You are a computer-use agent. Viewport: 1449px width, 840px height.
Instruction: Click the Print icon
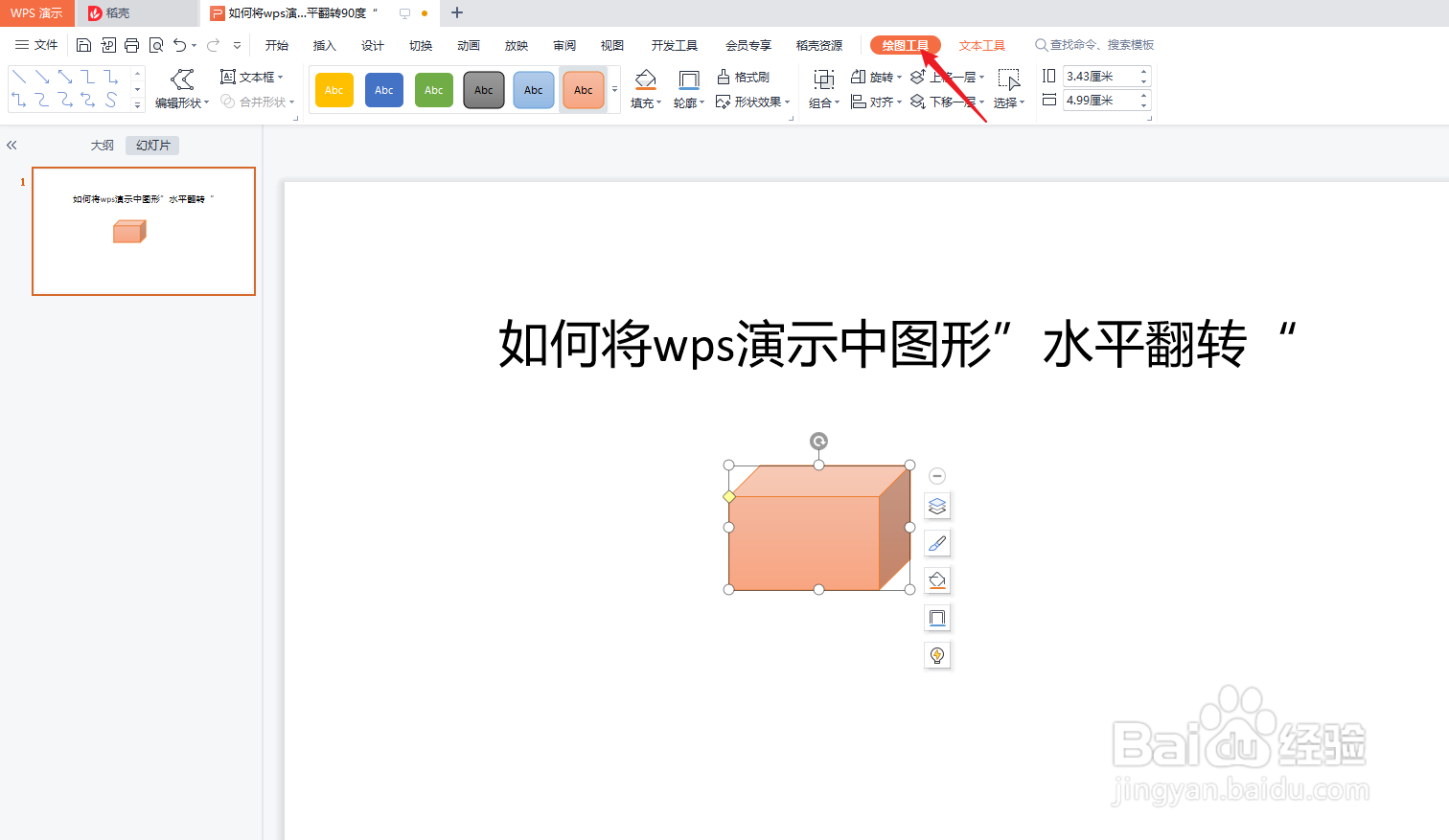[x=131, y=45]
